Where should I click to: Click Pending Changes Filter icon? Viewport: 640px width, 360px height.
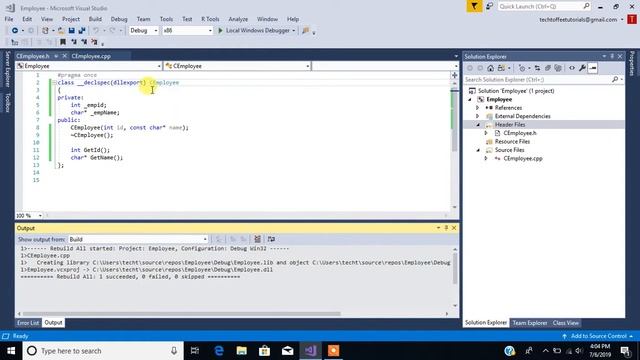522,68
